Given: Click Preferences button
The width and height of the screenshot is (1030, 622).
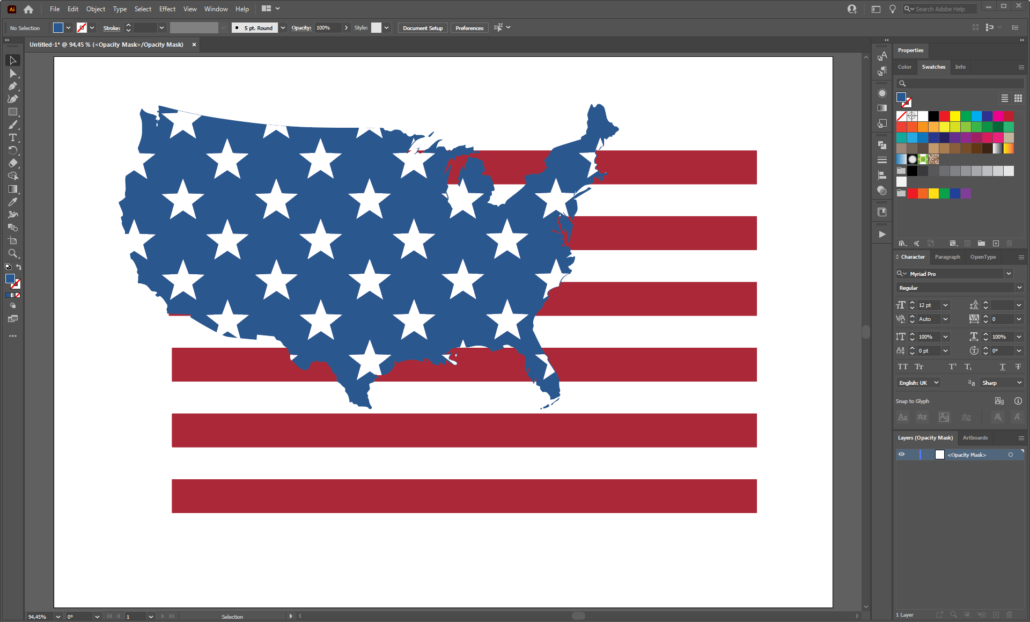Looking at the screenshot, I should (469, 28).
